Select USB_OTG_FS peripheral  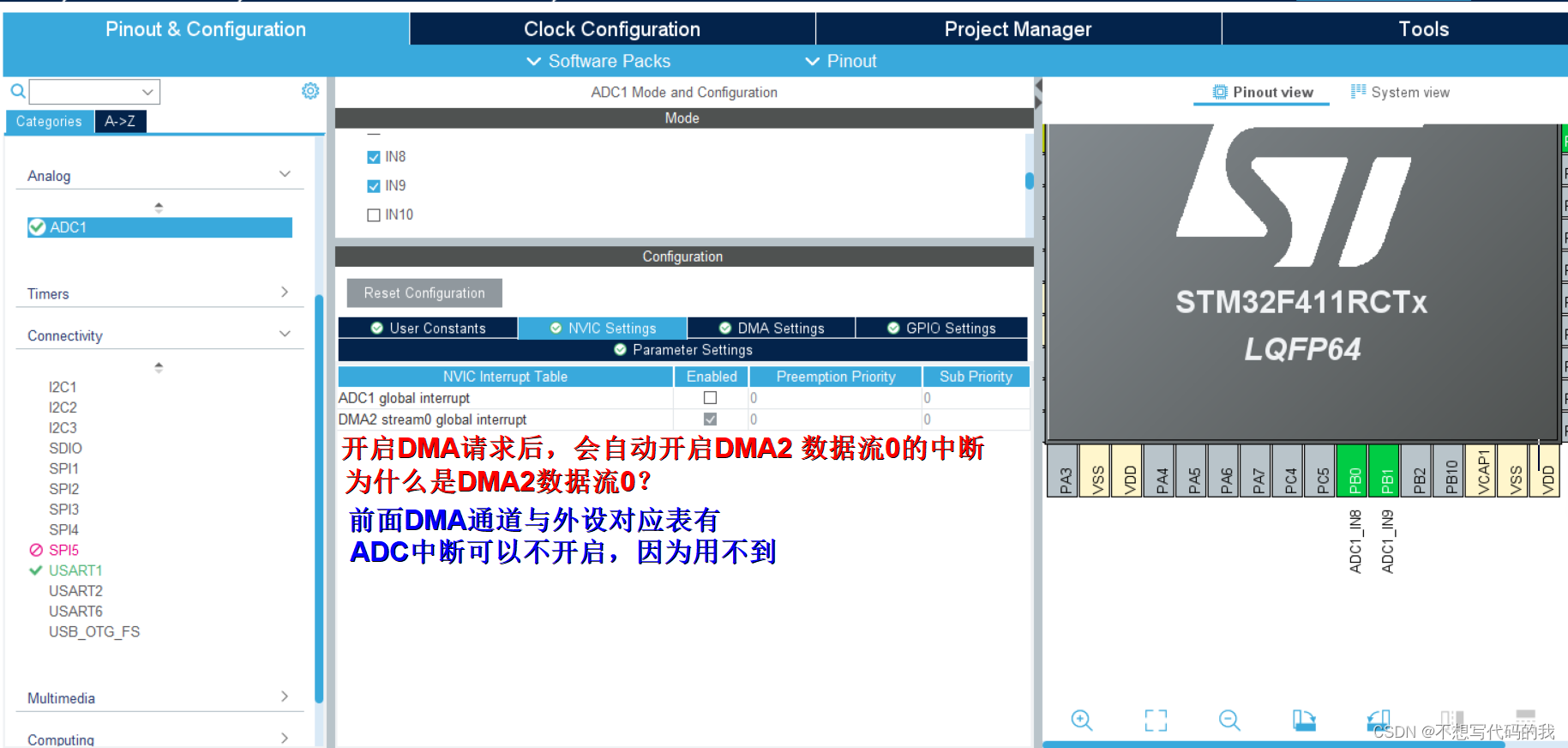[94, 632]
